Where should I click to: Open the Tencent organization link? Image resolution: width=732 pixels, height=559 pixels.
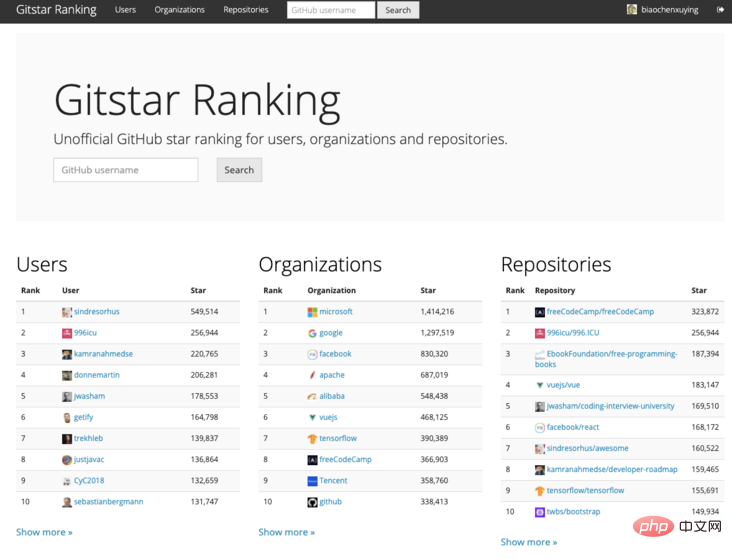333,481
